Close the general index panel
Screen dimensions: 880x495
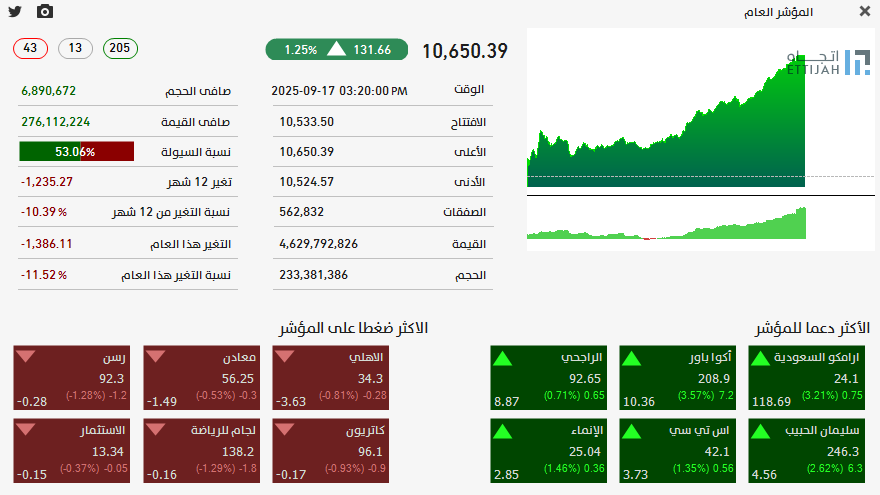[865, 11]
